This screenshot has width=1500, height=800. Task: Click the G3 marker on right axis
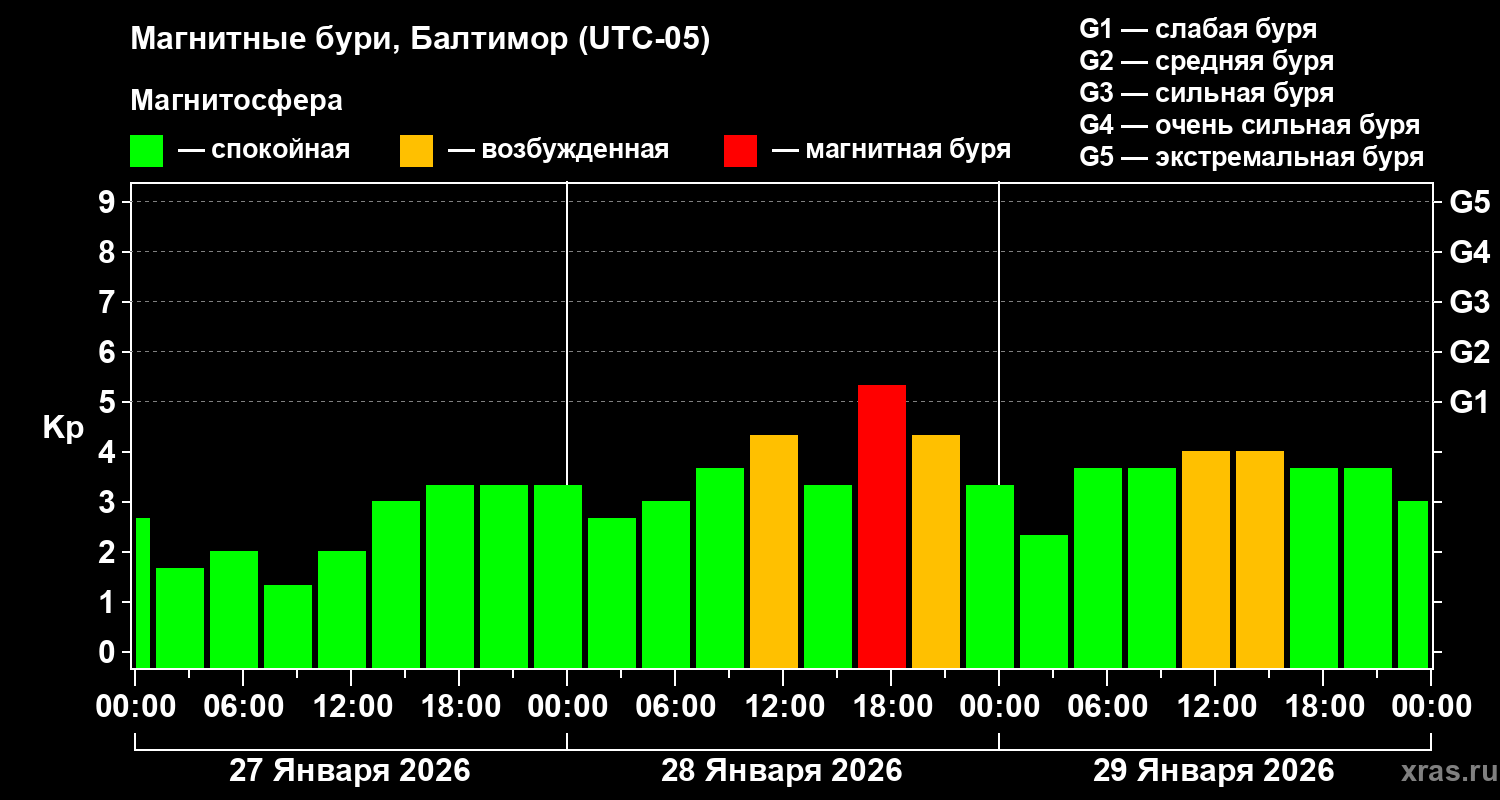pos(1469,302)
